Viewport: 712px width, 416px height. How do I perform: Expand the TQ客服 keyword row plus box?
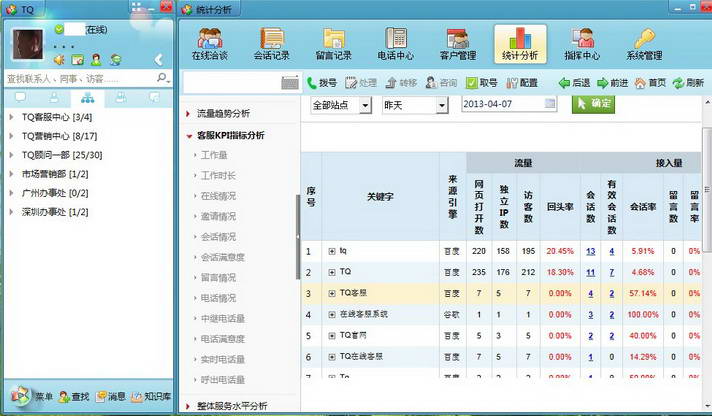point(331,293)
